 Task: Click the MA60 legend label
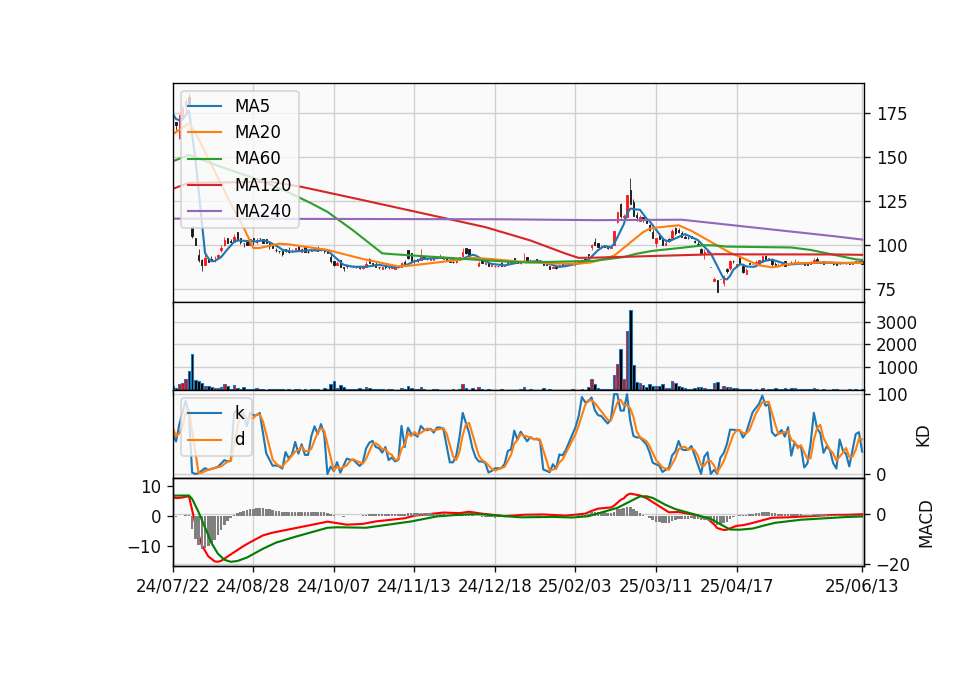(257, 158)
